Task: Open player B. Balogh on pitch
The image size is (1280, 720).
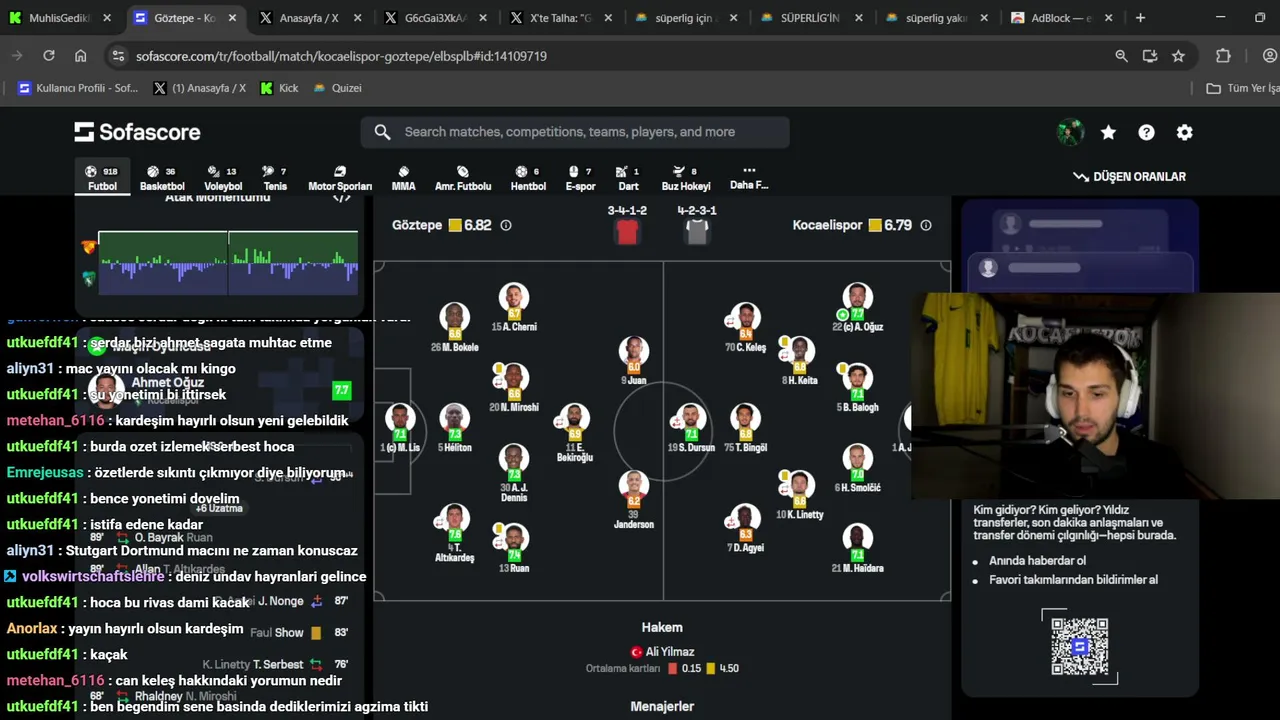Action: pos(857,387)
